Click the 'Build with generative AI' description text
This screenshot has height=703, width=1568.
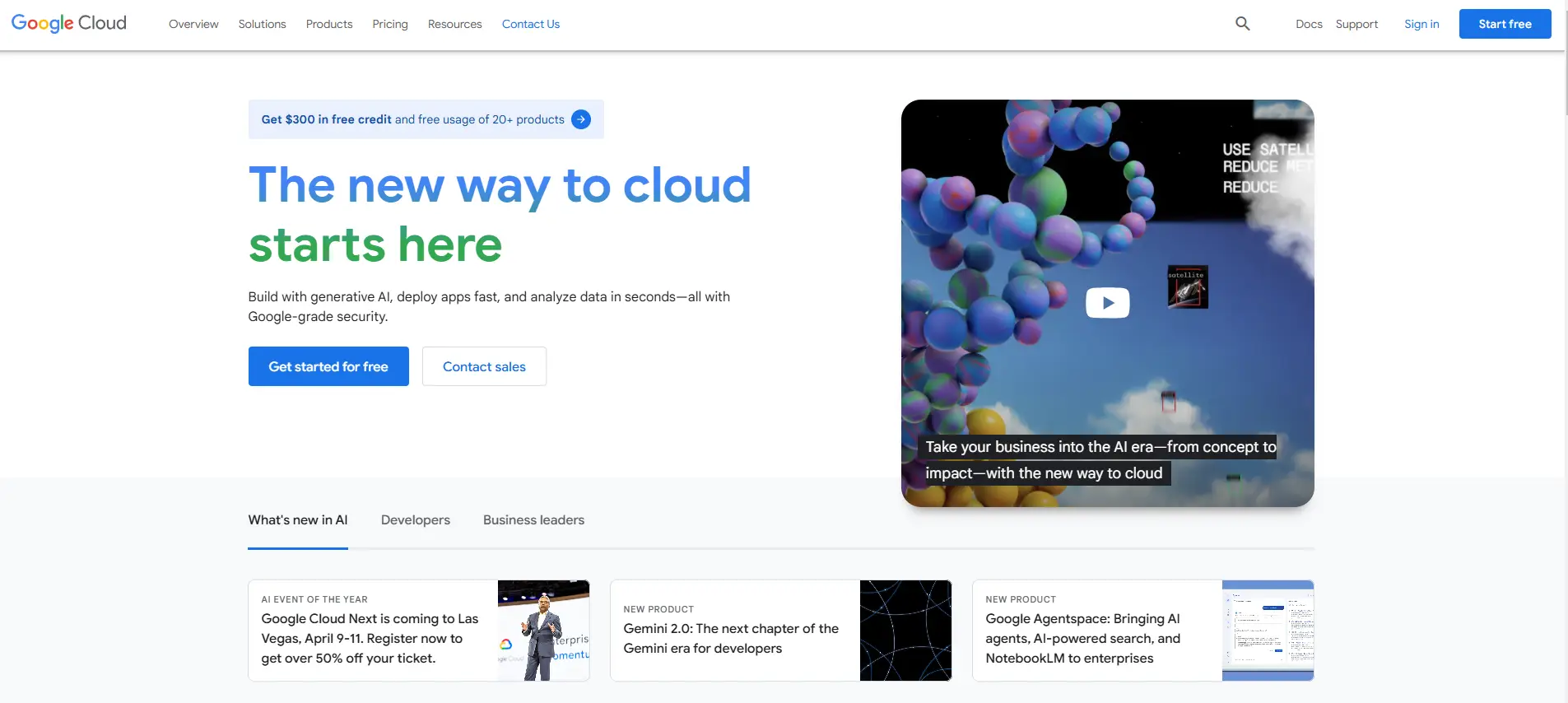489,306
